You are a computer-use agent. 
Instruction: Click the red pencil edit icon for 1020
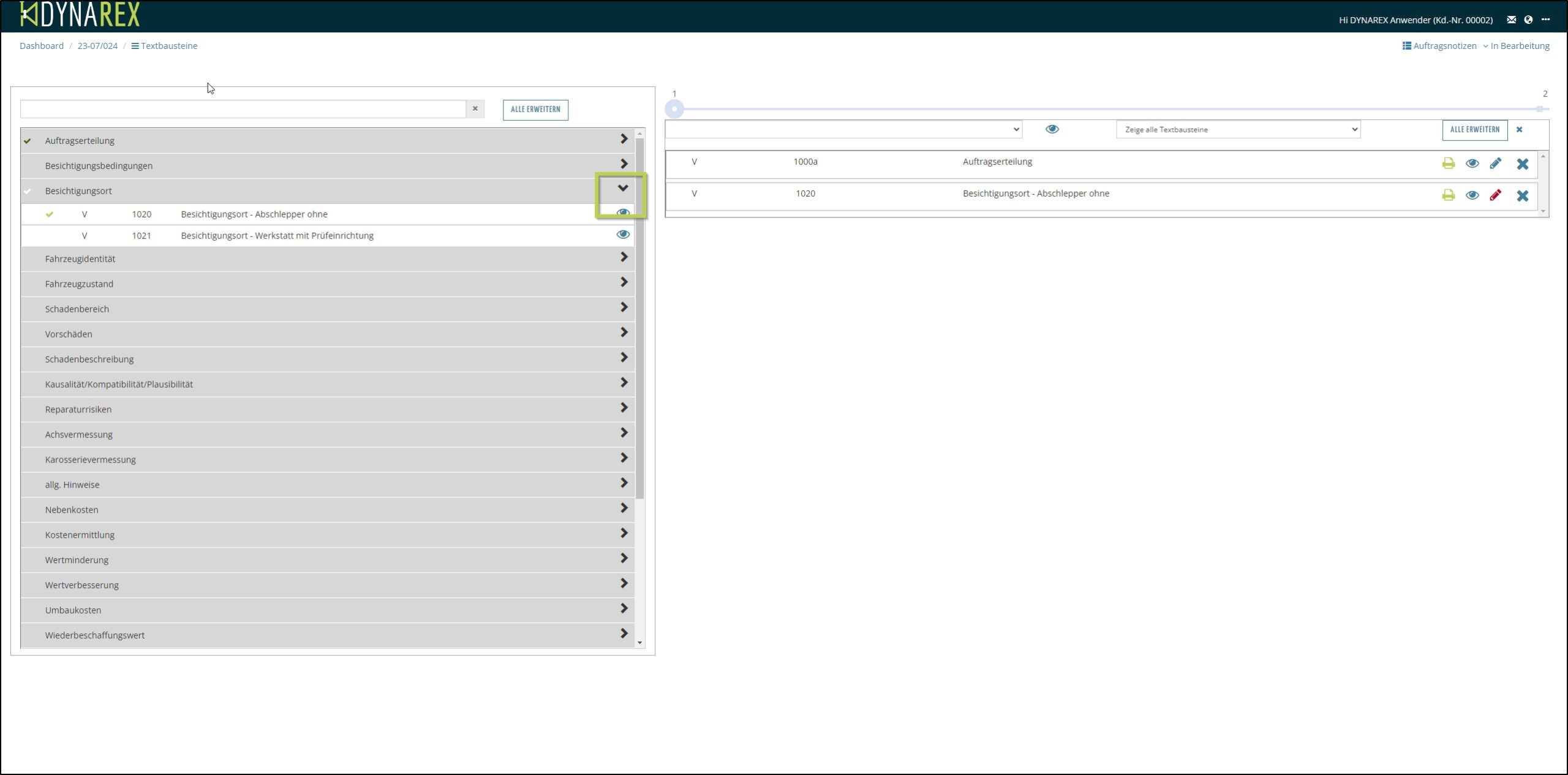coord(1495,195)
